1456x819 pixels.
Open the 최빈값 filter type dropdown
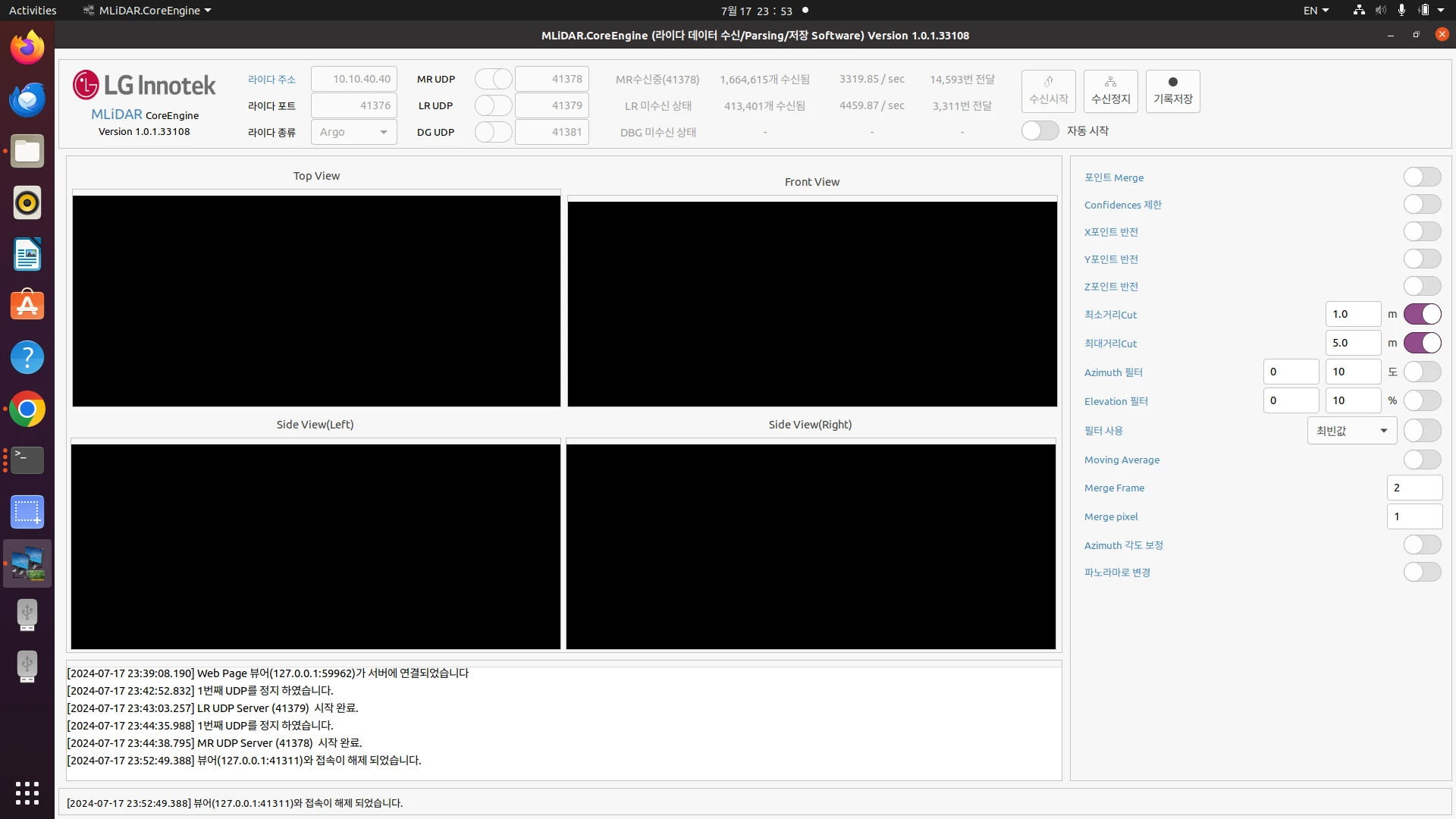tap(1352, 431)
